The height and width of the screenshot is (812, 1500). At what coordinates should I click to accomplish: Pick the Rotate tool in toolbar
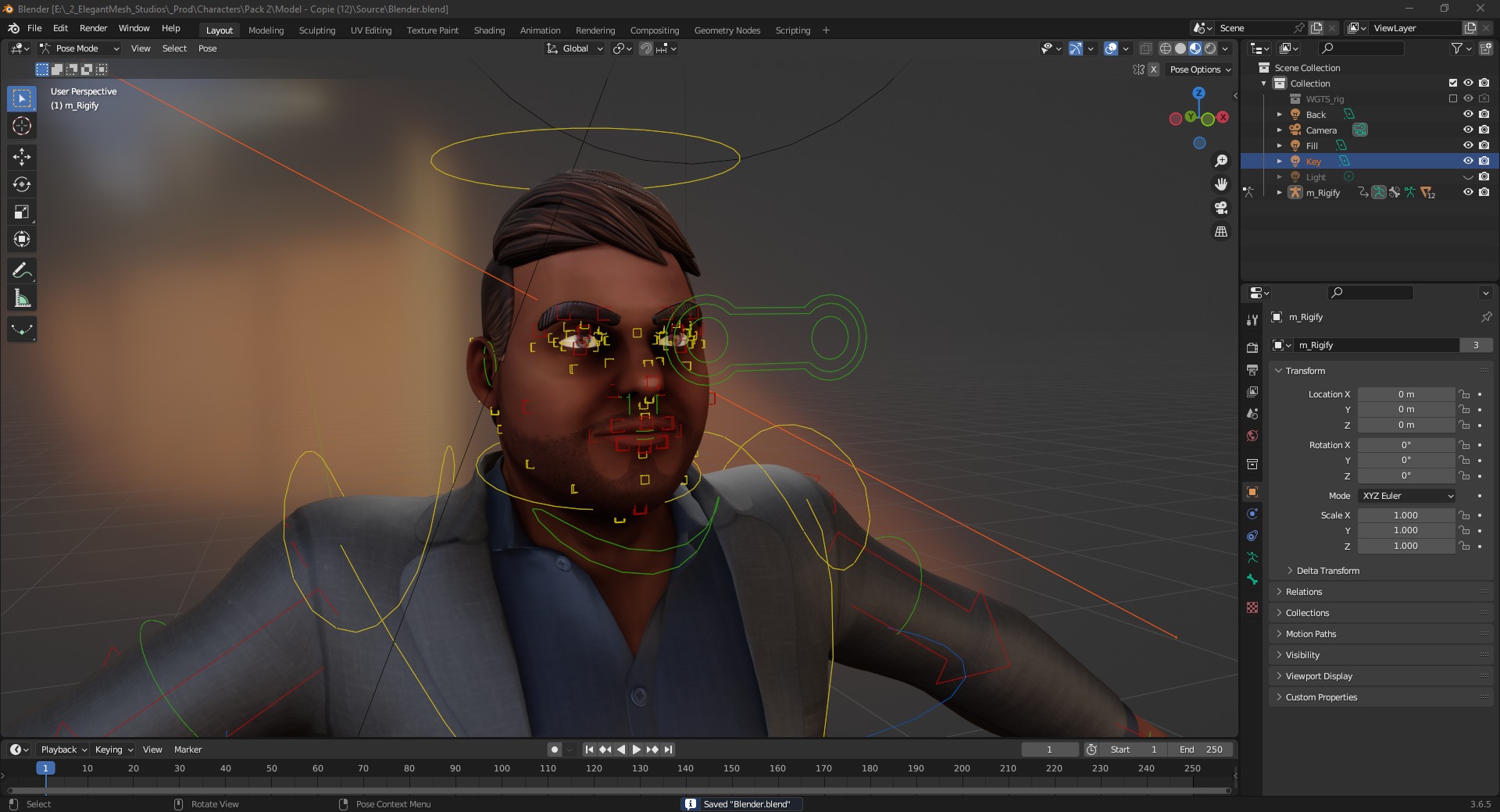click(22, 184)
